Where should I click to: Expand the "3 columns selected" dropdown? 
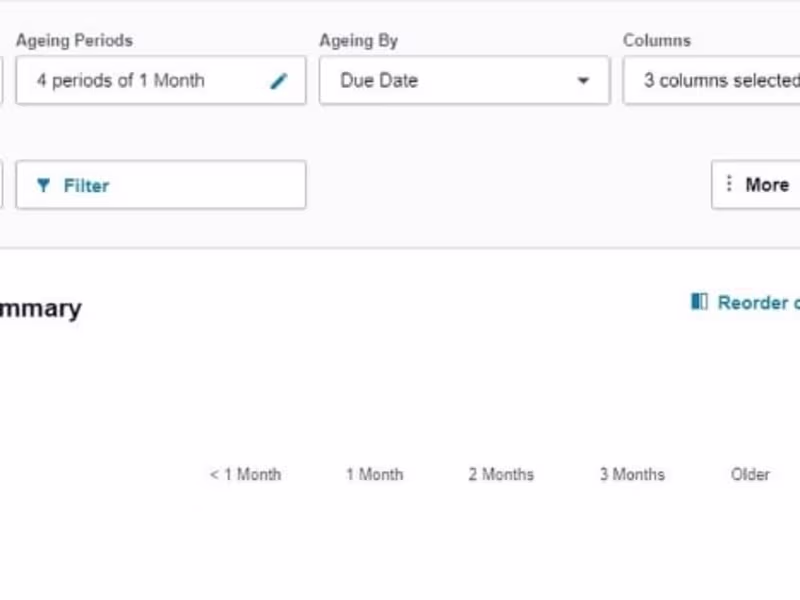click(711, 81)
